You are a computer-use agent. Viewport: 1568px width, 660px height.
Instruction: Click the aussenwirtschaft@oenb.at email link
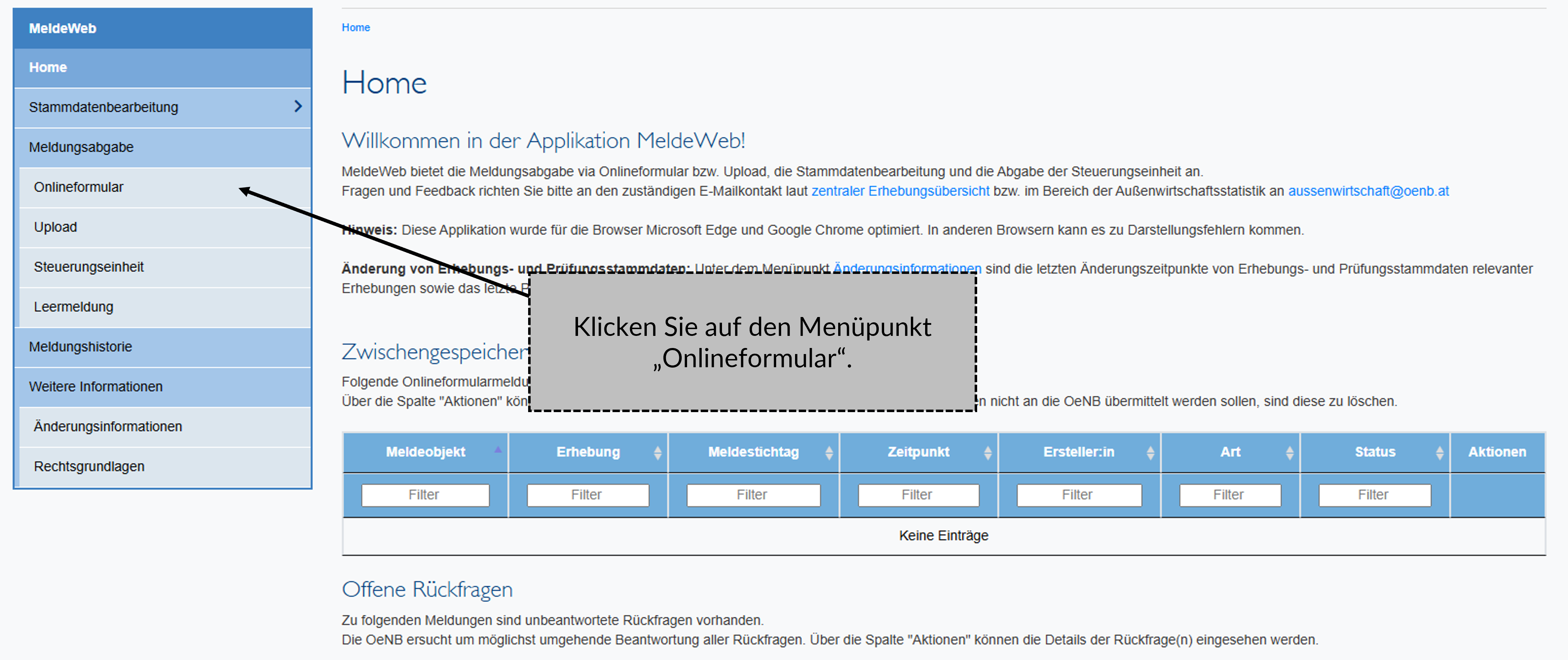pyautogui.click(x=1368, y=191)
